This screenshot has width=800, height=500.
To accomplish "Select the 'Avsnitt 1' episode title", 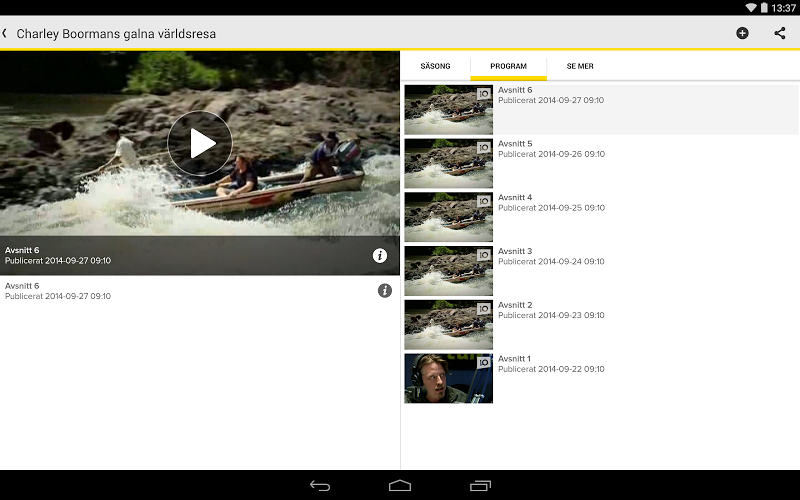I will coord(514,359).
